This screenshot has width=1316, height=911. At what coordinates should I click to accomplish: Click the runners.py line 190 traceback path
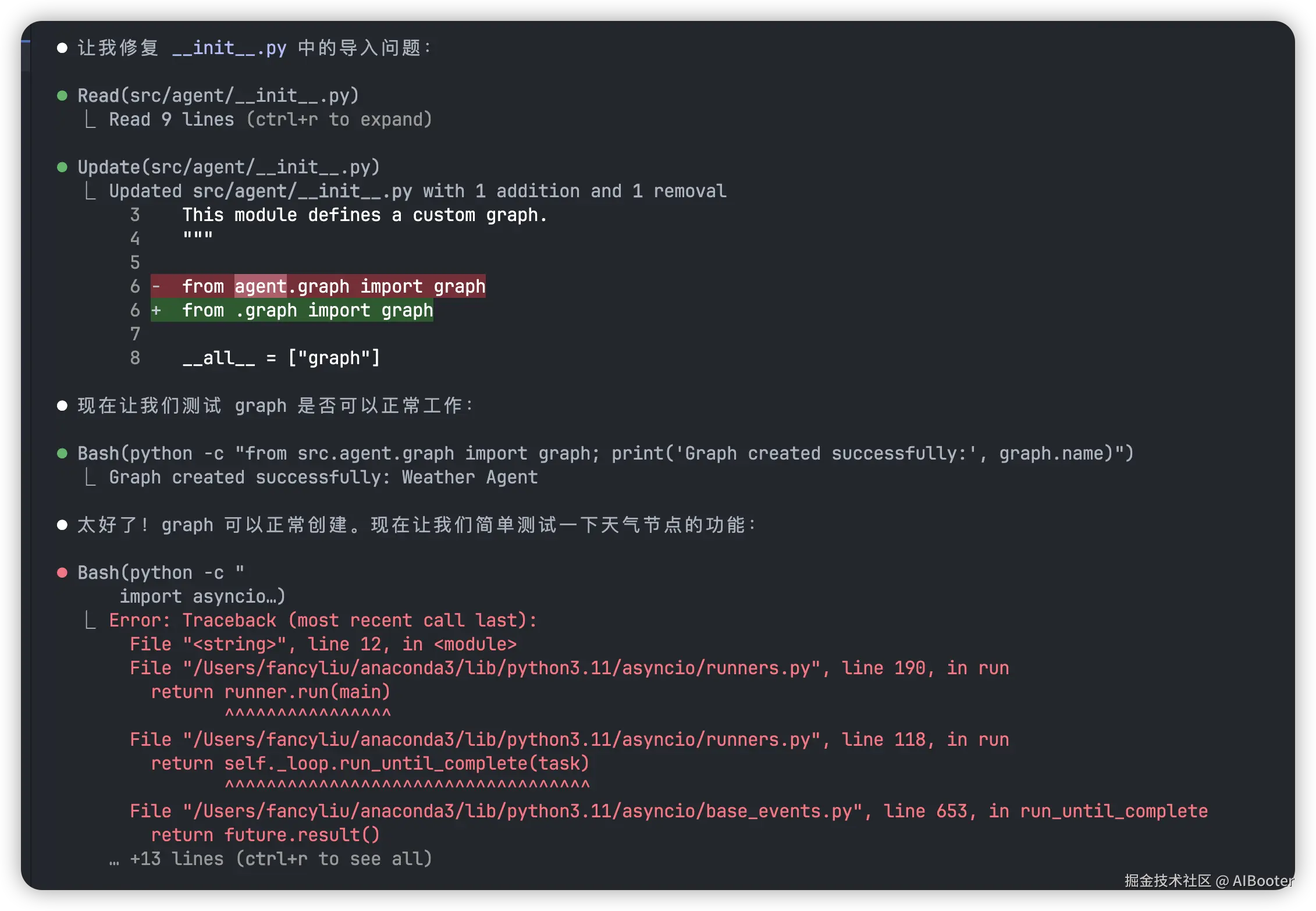point(503,668)
